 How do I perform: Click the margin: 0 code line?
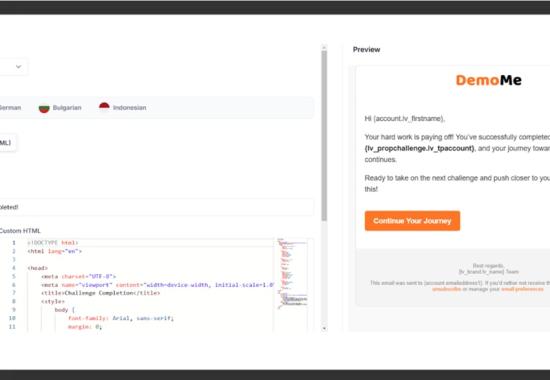point(85,327)
